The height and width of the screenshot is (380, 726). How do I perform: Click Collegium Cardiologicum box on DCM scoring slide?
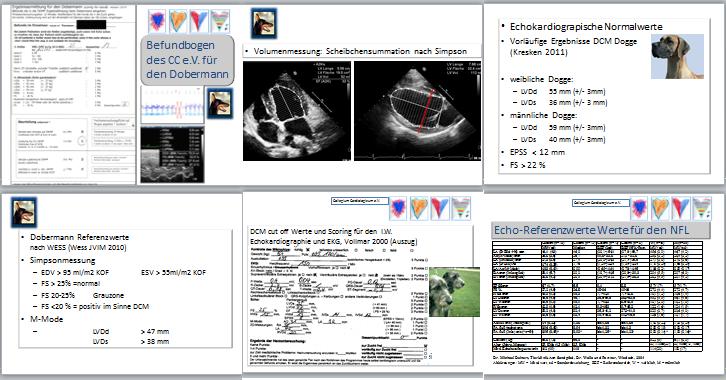coord(360,201)
